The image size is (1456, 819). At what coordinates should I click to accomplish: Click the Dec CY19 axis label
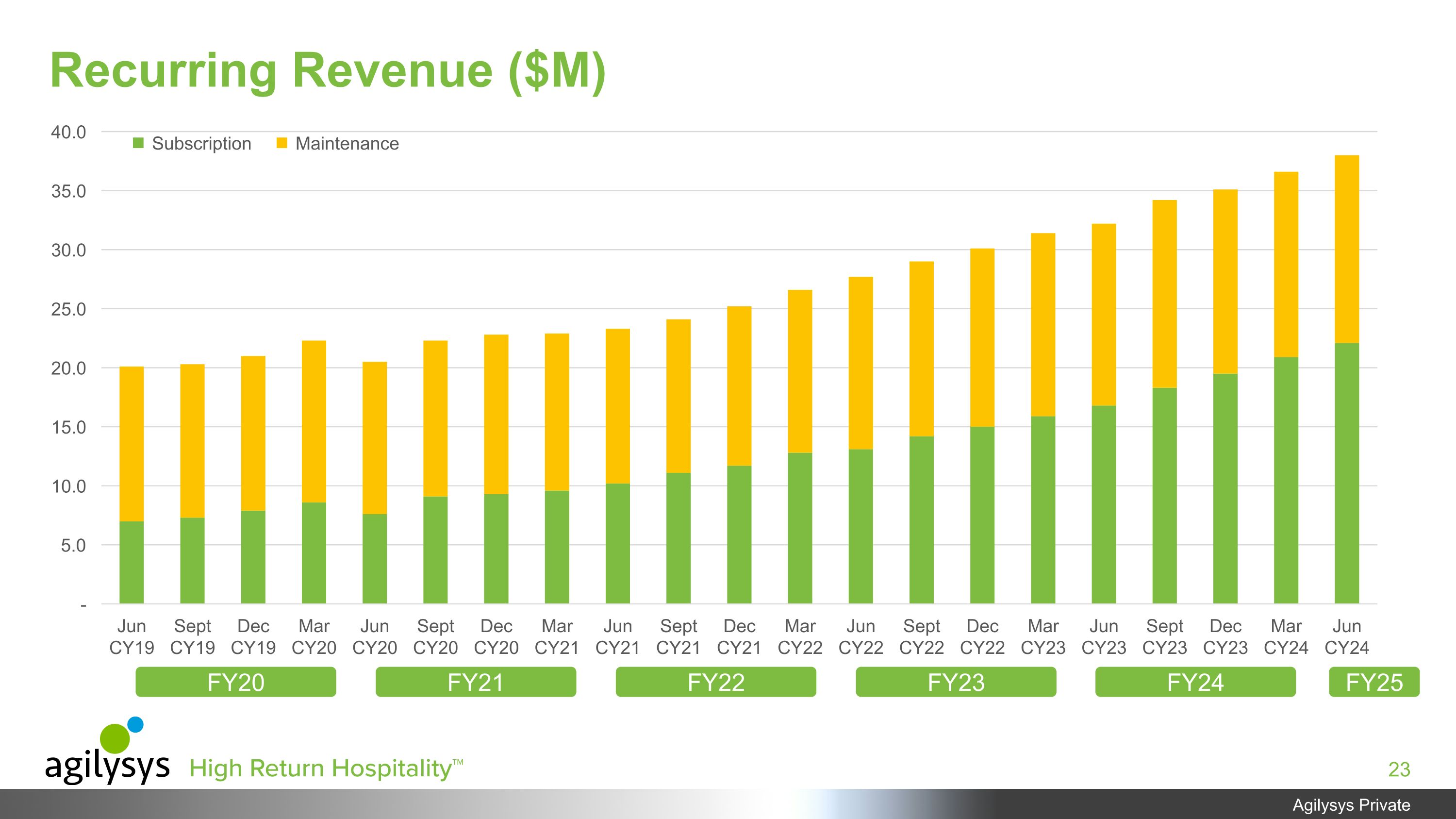[x=253, y=637]
